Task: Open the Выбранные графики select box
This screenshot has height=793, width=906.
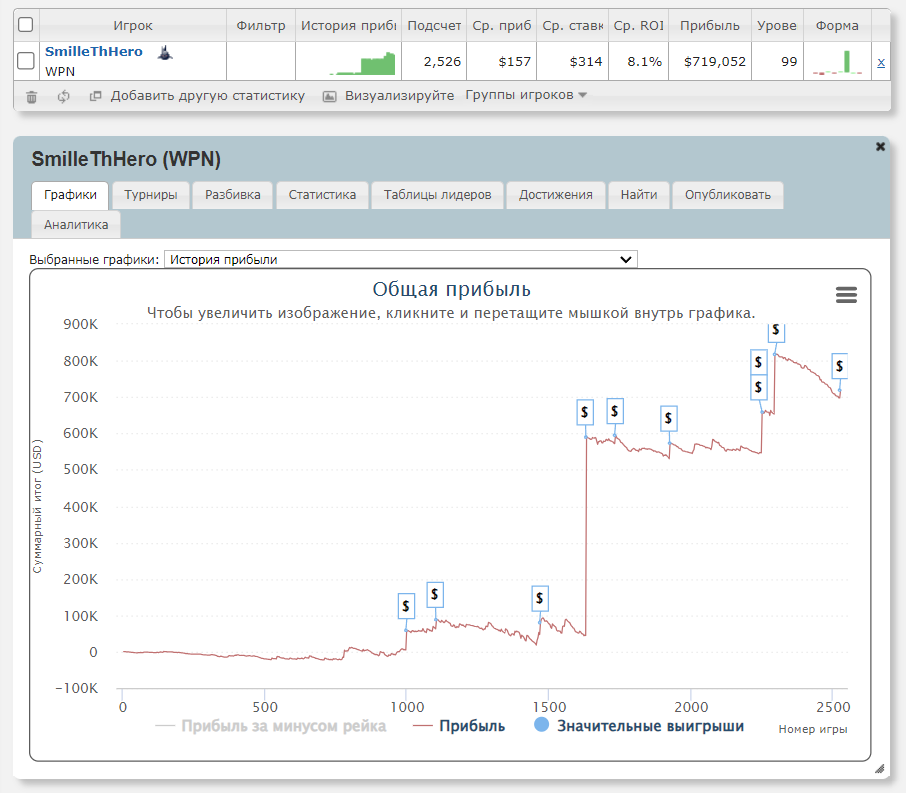Action: 400,259
